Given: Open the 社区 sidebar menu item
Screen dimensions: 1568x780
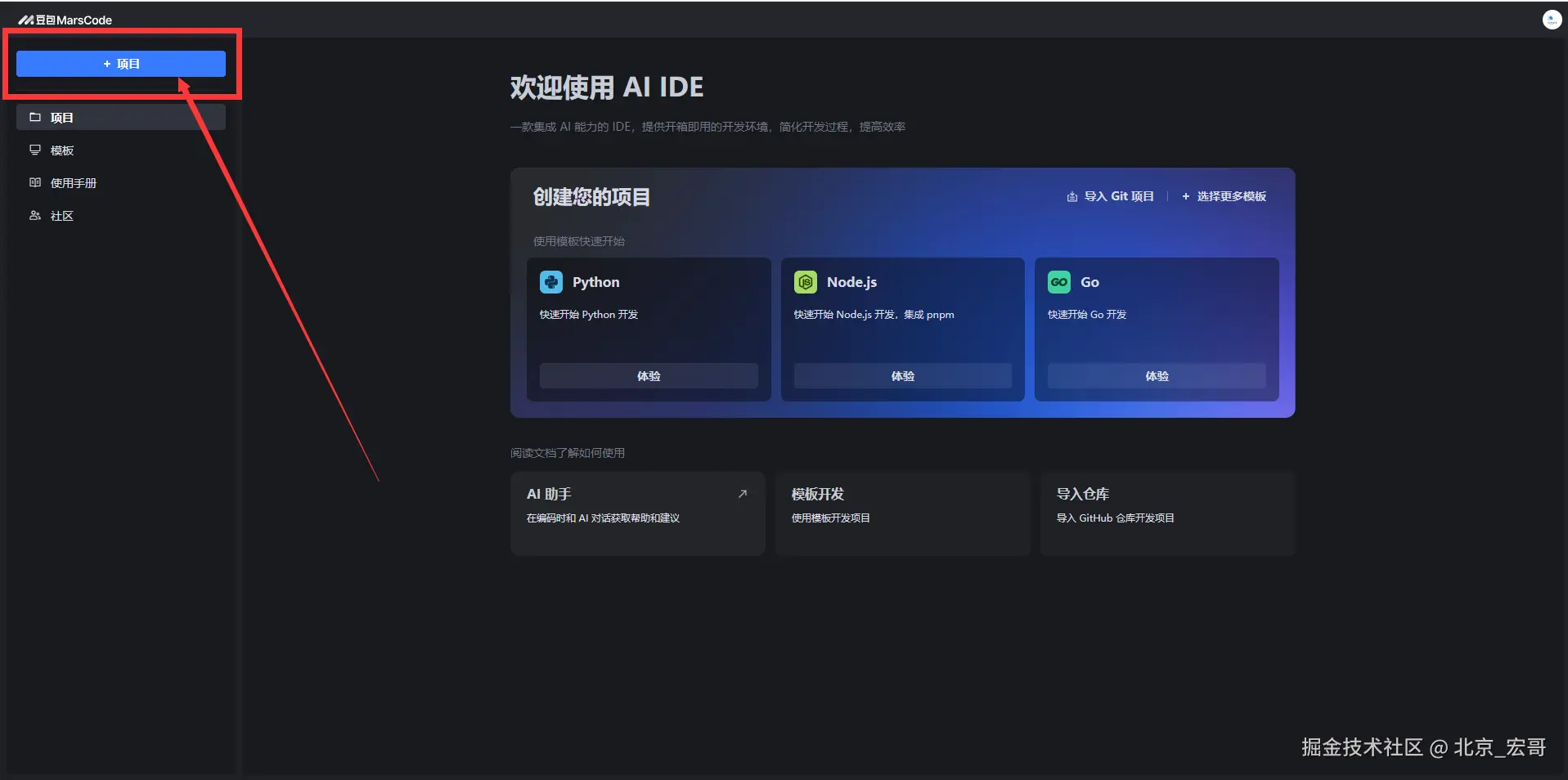Looking at the screenshot, I should coord(121,216).
